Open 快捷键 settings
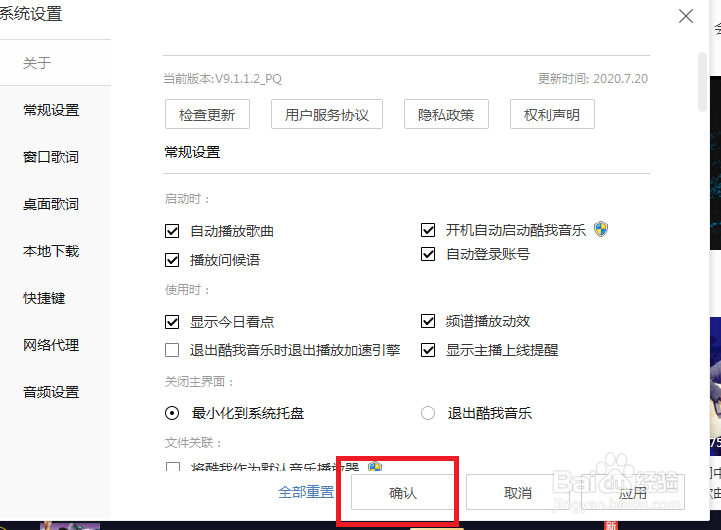Screen dimensions: 721x530 tap(44, 298)
